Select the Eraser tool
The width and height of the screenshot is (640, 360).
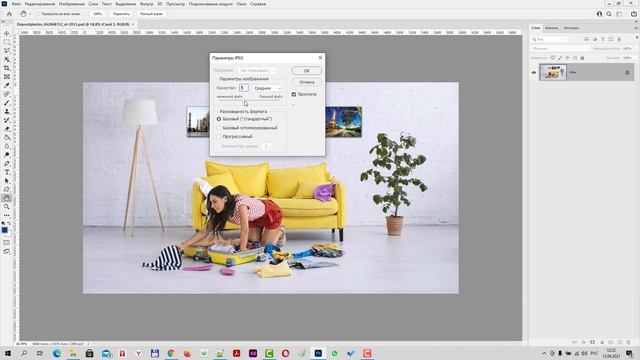tap(7, 129)
